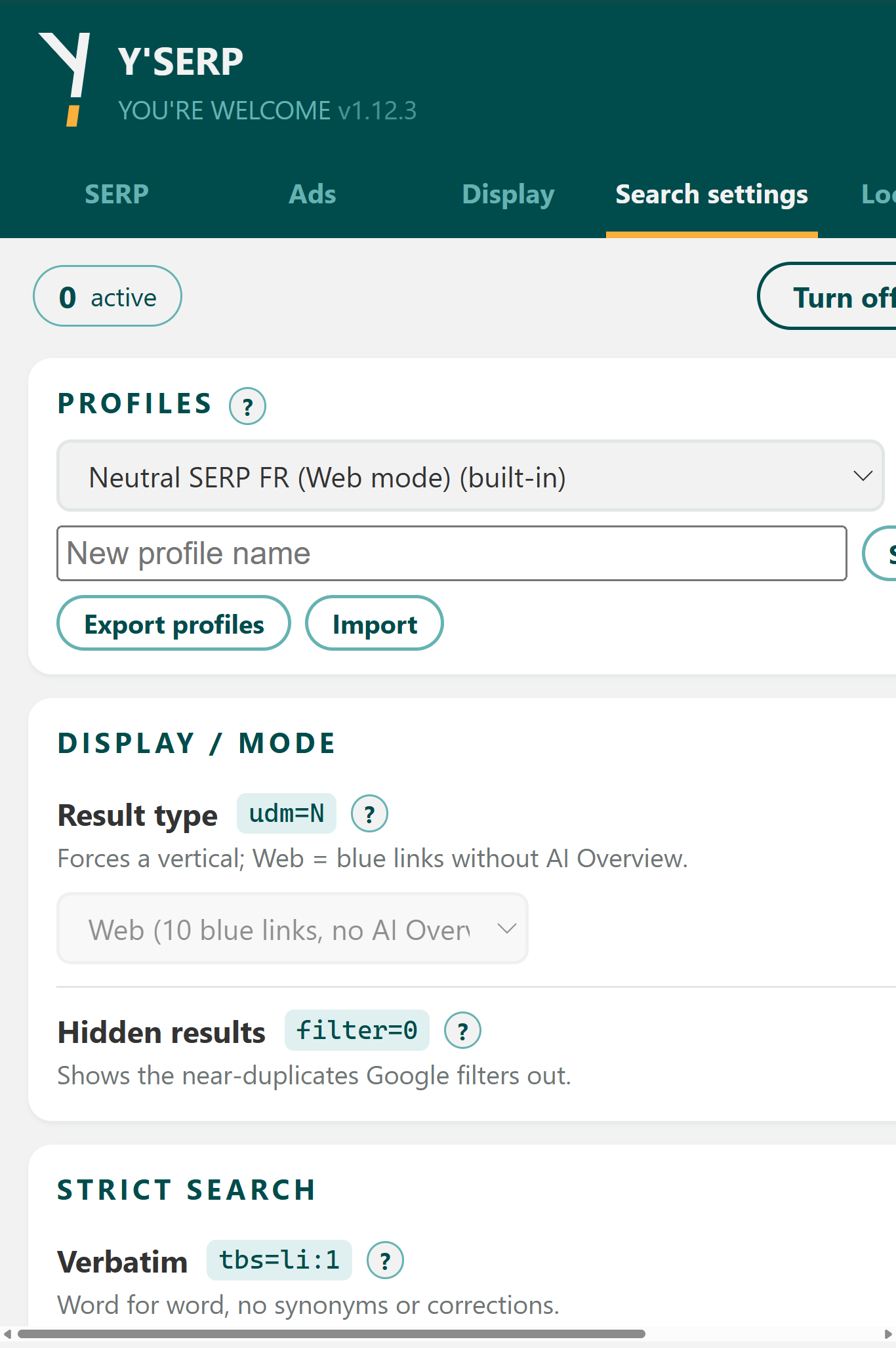This screenshot has width=896, height=1348.
Task: Click the PROFILES heading
Action: pyautogui.click(x=135, y=403)
